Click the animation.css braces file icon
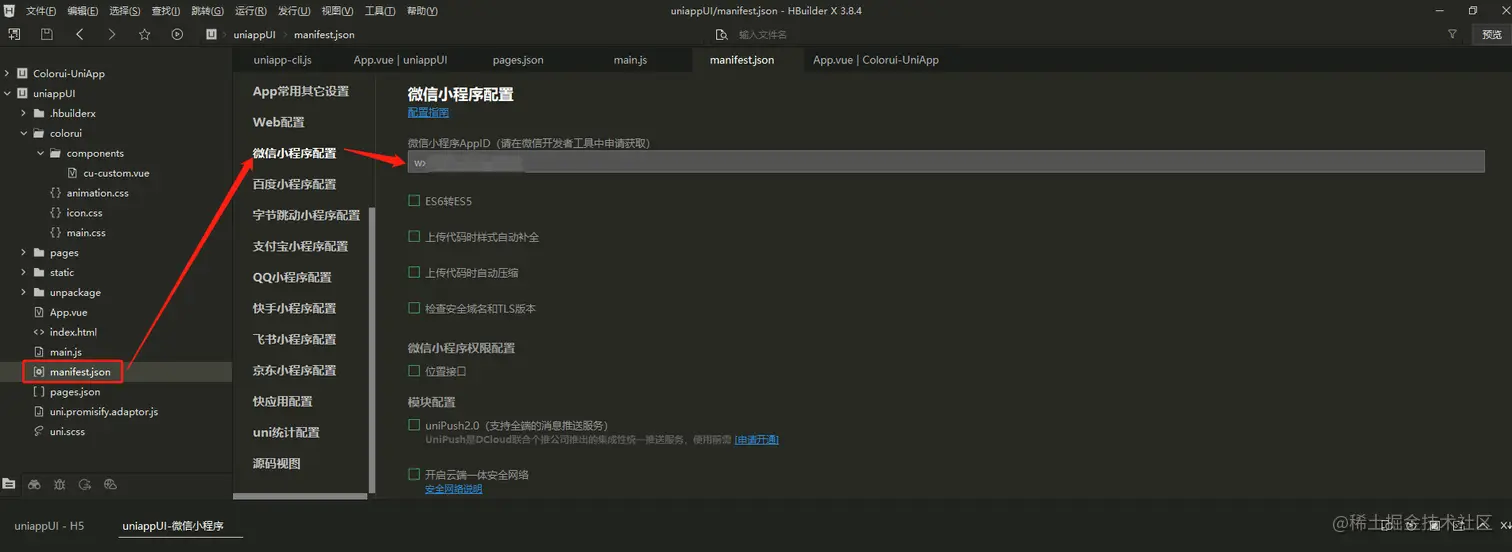Screen dimensions: 1512x552 point(55,193)
